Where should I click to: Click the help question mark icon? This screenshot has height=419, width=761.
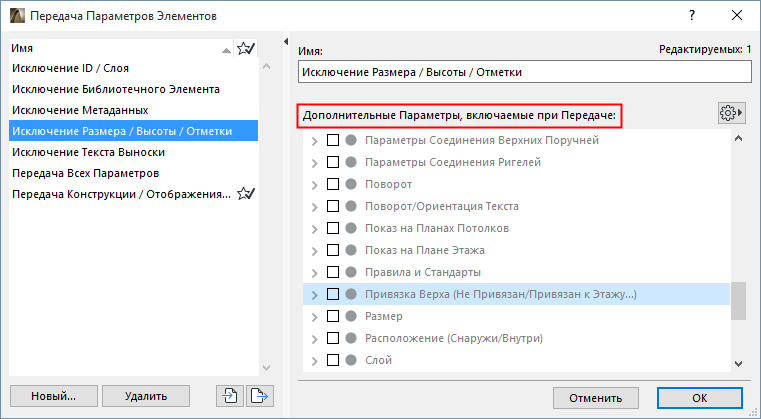tap(692, 16)
